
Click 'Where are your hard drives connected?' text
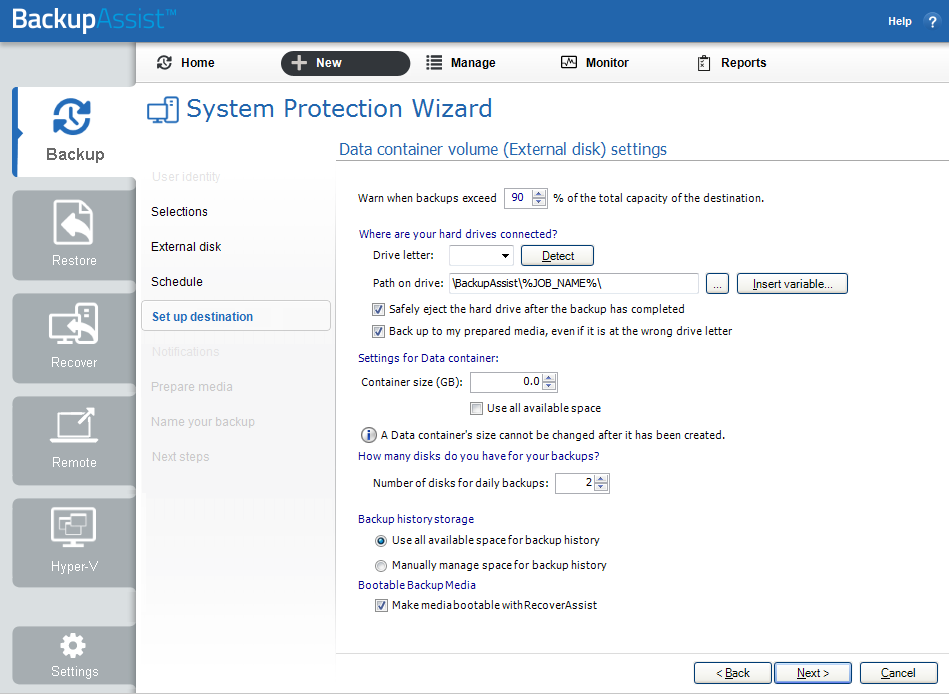point(458,234)
